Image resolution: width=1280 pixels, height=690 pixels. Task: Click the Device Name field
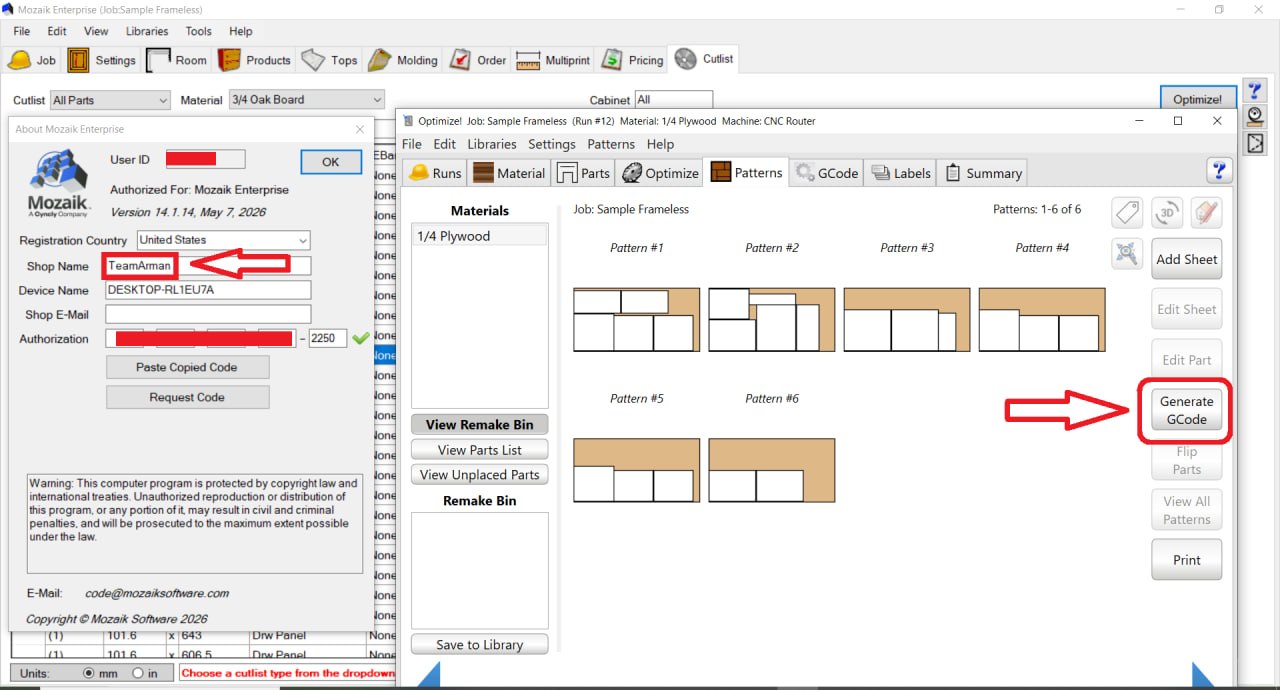(x=208, y=290)
